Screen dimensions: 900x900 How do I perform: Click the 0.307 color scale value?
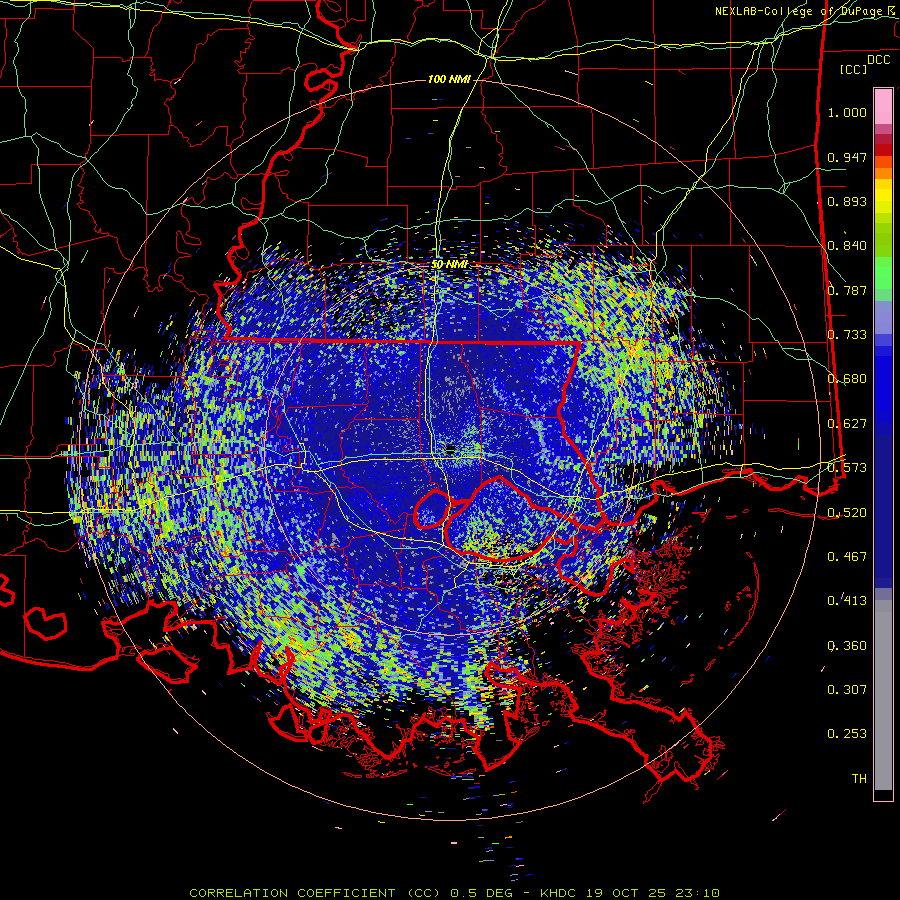[847, 689]
